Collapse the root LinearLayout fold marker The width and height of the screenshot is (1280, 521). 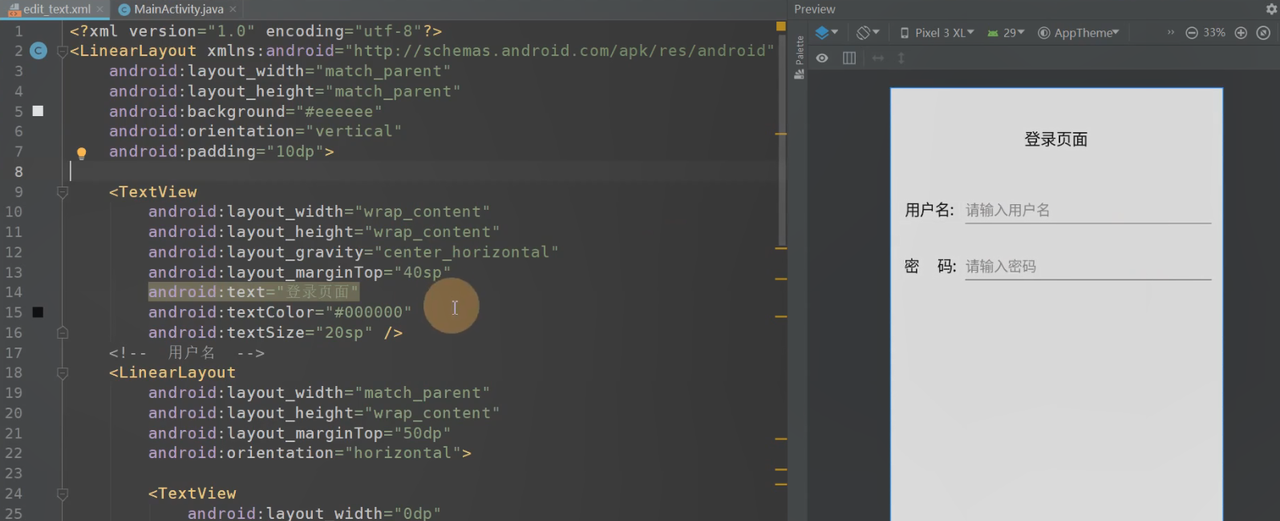click(62, 51)
